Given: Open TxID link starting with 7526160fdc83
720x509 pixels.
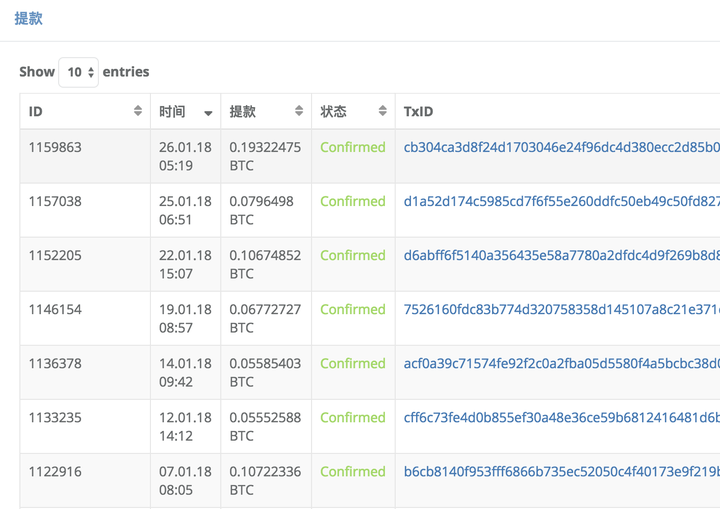Looking at the screenshot, I should pos(562,310).
